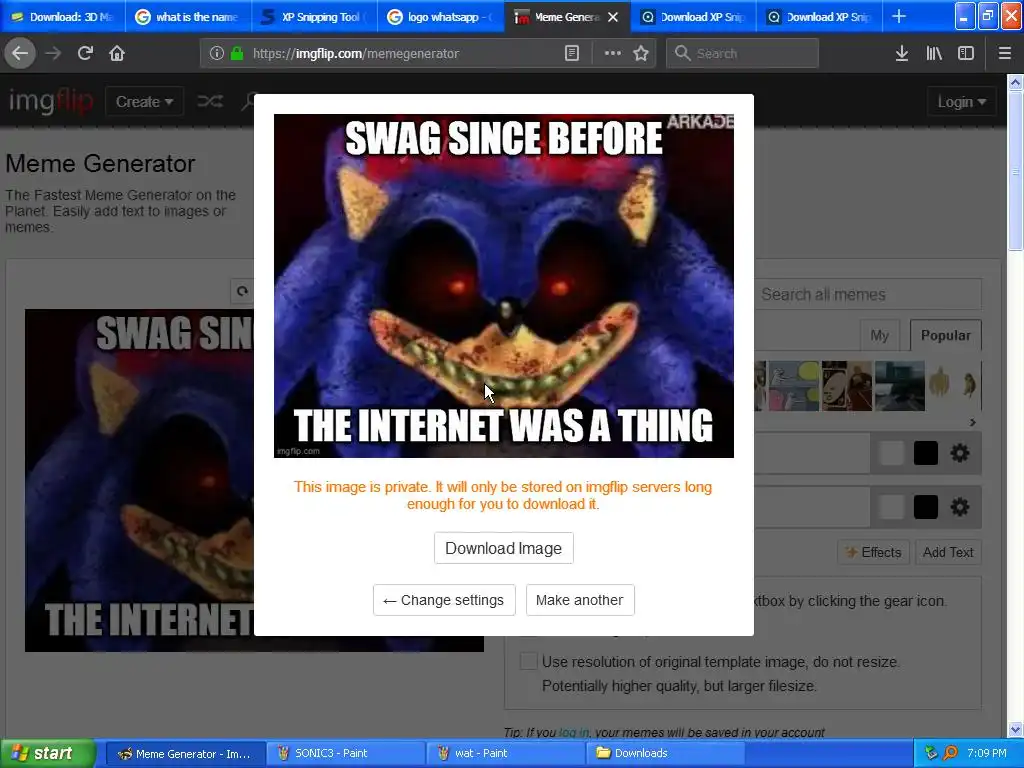Show site information icon in address bar
The width and height of the screenshot is (1024, 768).
click(x=217, y=54)
